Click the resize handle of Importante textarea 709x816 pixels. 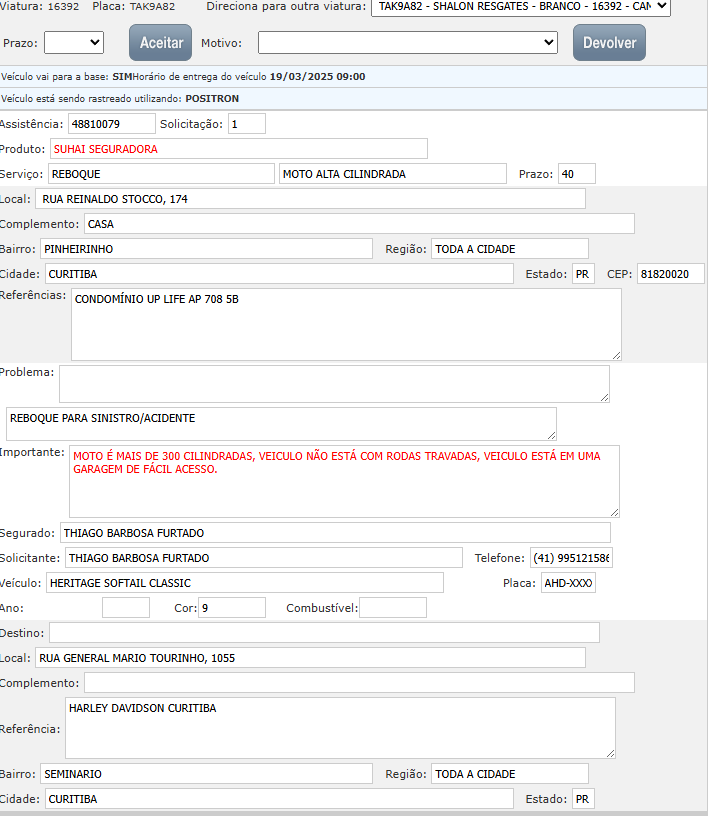tap(614, 513)
